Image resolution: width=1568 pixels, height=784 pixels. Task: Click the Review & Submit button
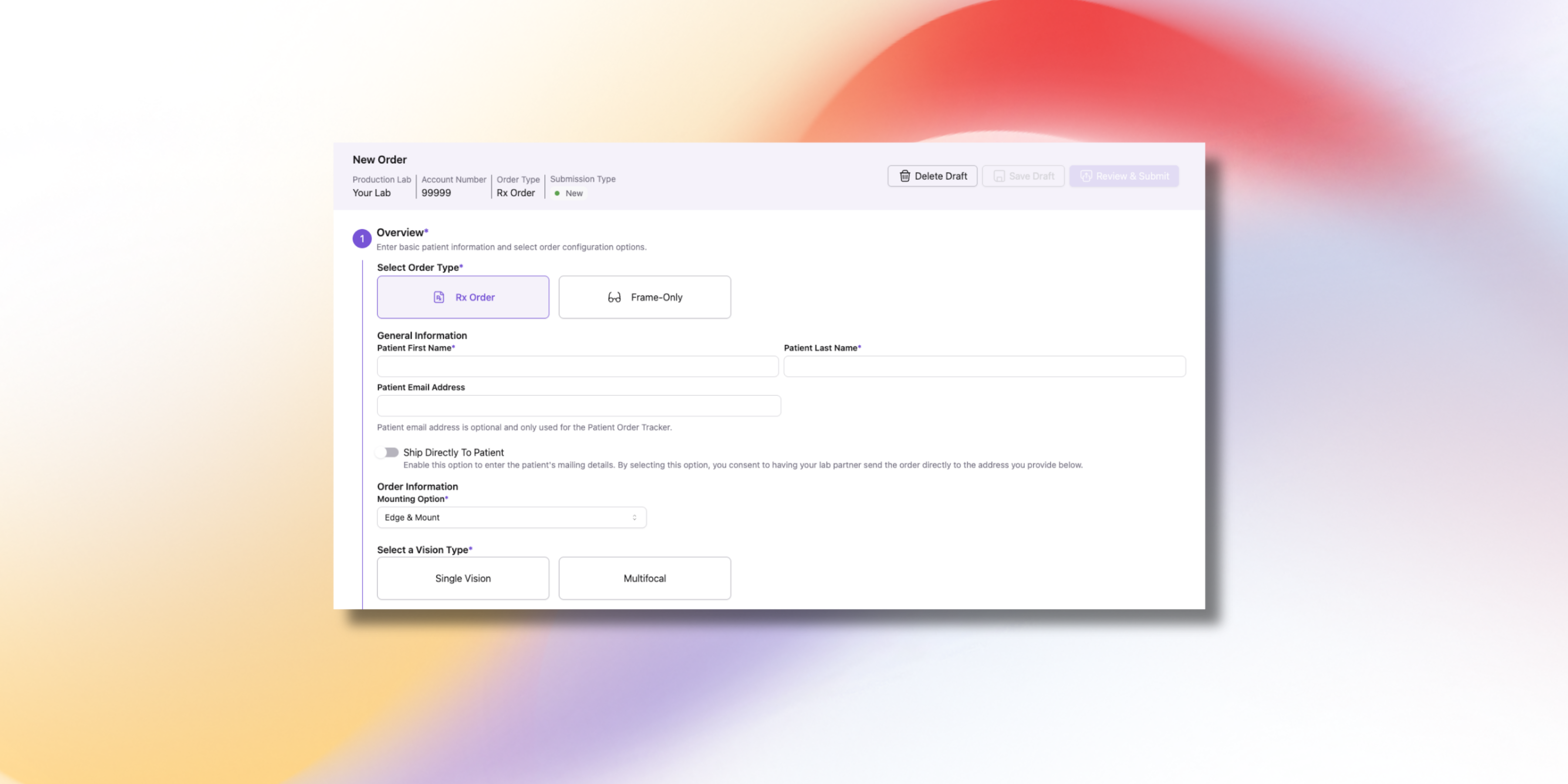[x=1124, y=176]
